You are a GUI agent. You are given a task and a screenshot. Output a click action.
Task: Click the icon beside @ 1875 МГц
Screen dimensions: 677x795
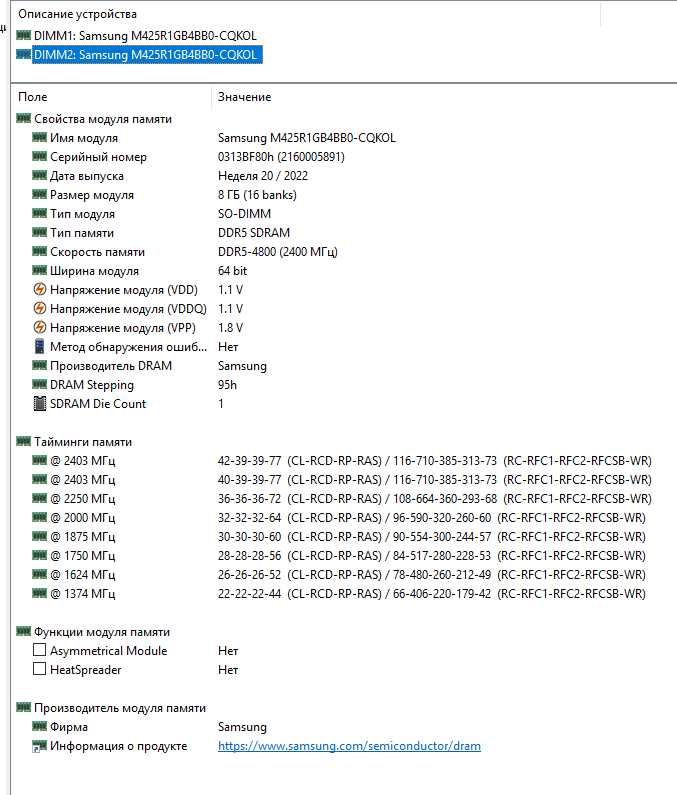click(x=39, y=536)
